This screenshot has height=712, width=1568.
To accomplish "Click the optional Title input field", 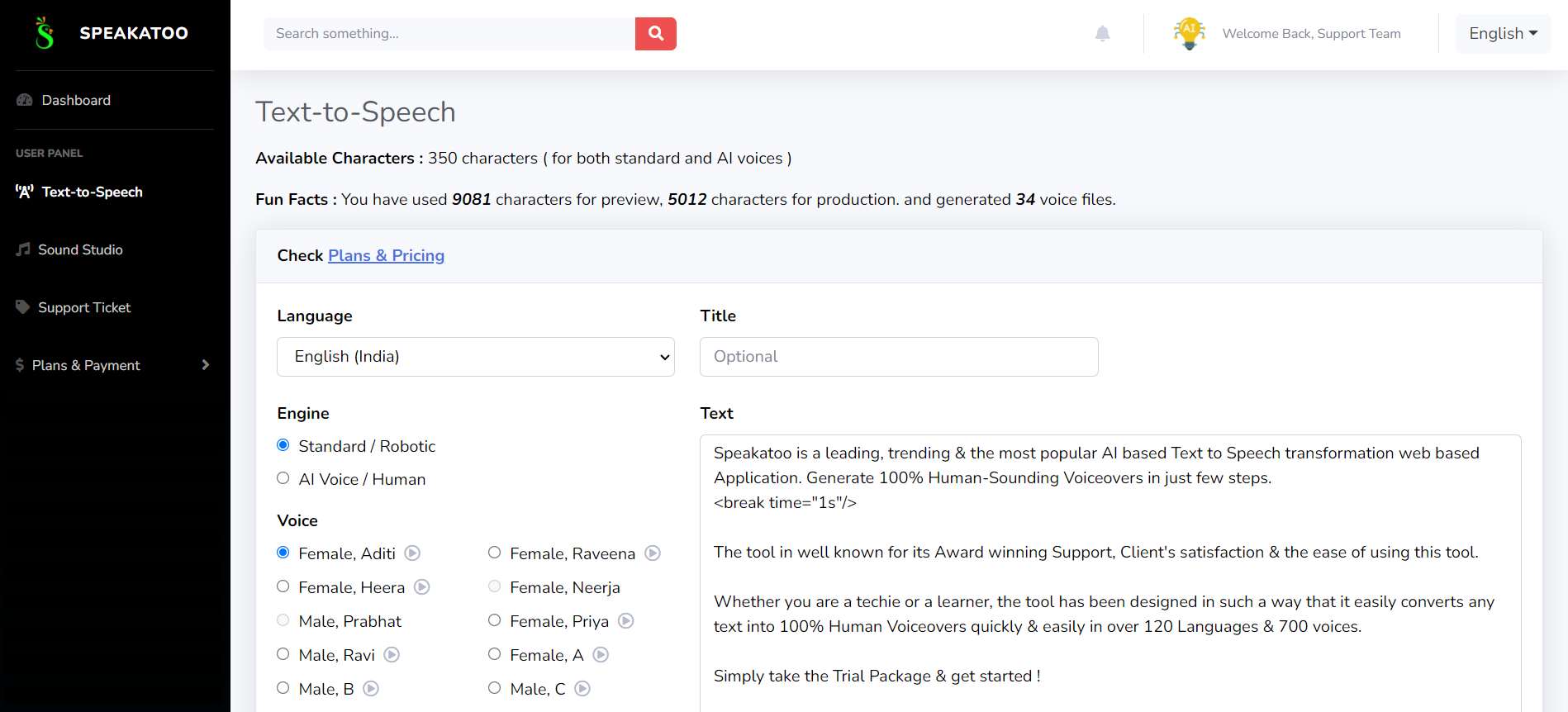I will pyautogui.click(x=899, y=357).
